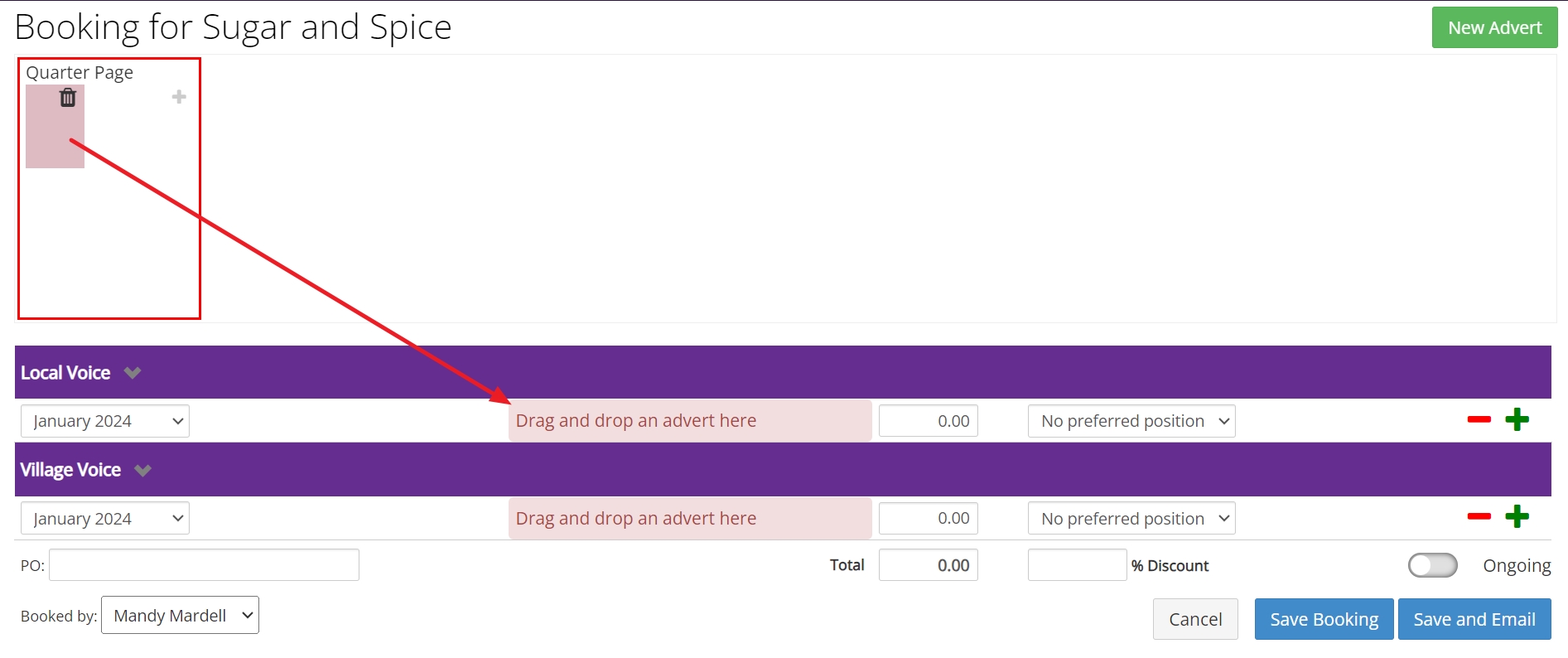Open Local Voice preferred position dropdown
Screen dimensions: 1568x658
pos(1131,421)
